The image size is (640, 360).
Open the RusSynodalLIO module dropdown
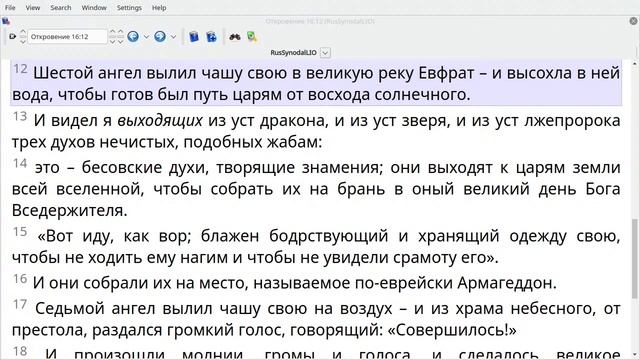click(325, 53)
